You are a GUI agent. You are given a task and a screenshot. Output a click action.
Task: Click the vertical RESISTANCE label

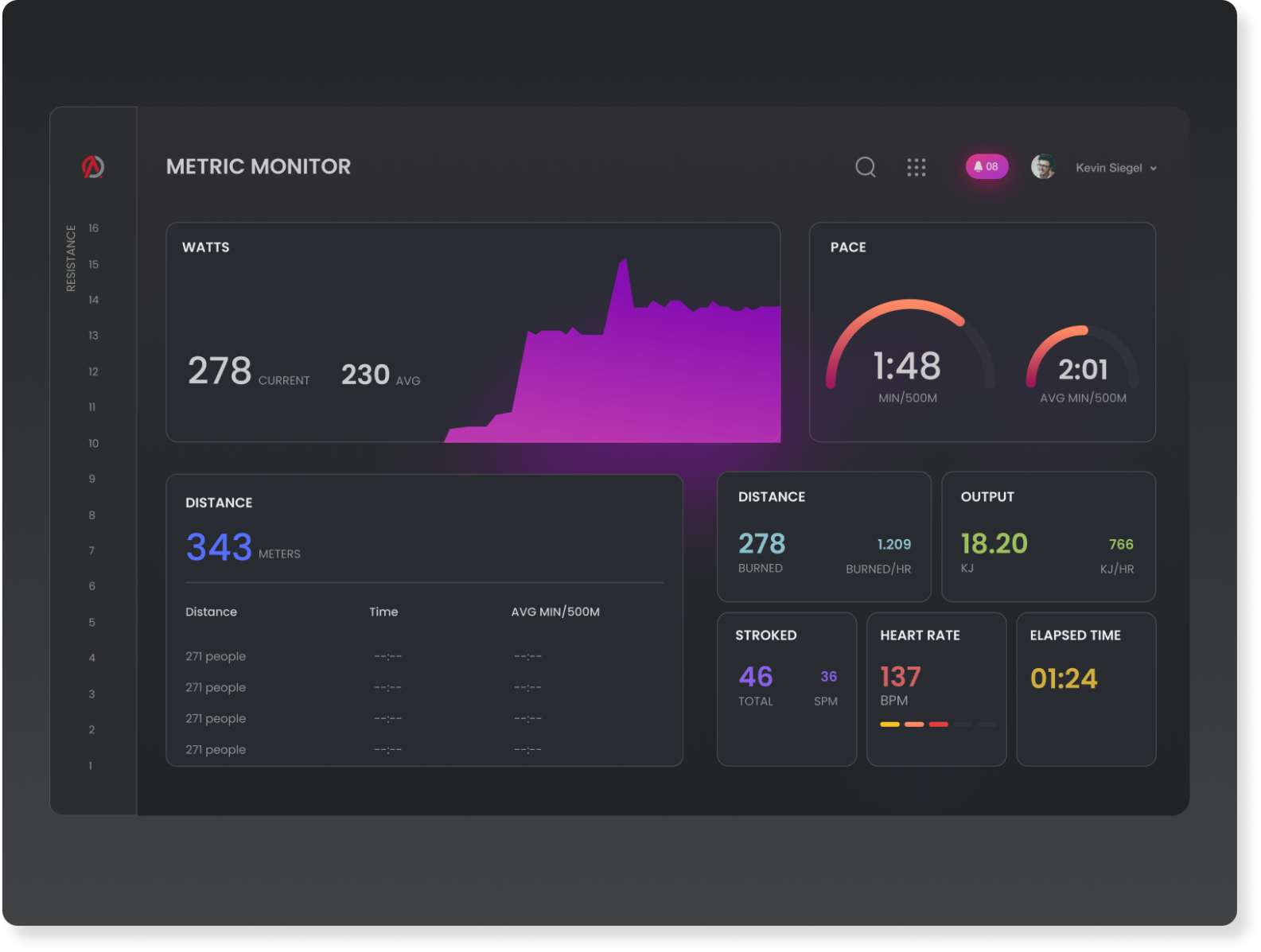tap(71, 258)
